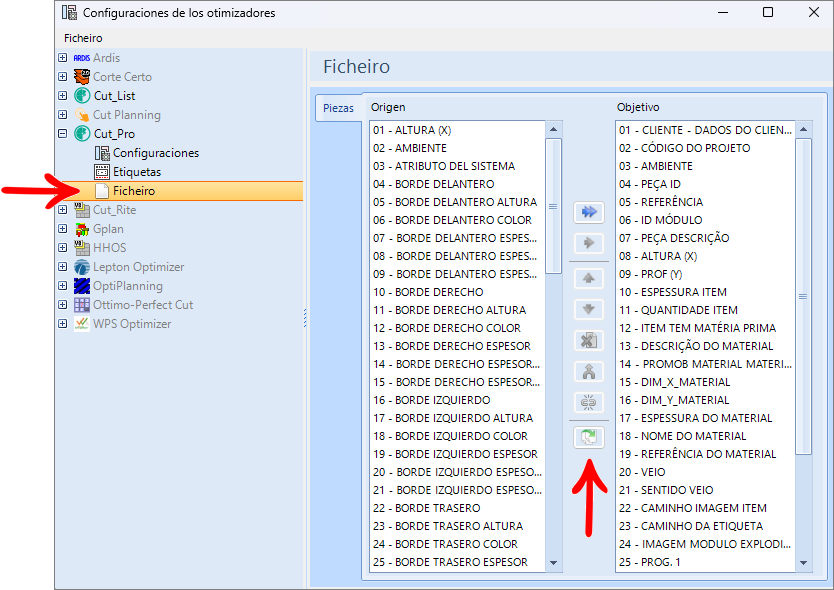The image size is (834, 590).
Task: Expand the Ardis tree node
Action: [63, 57]
